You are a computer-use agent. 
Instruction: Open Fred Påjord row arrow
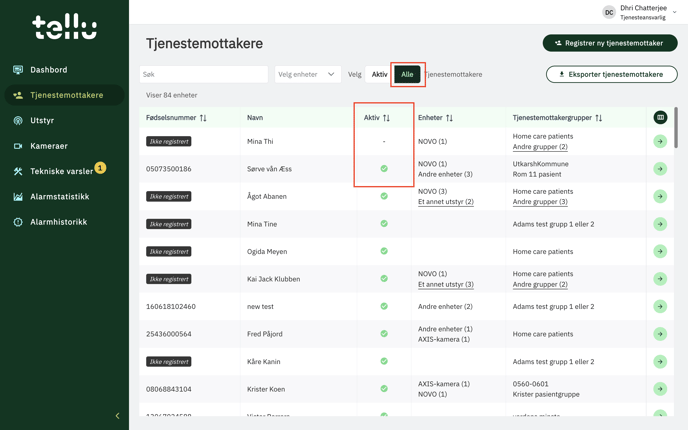(x=660, y=334)
